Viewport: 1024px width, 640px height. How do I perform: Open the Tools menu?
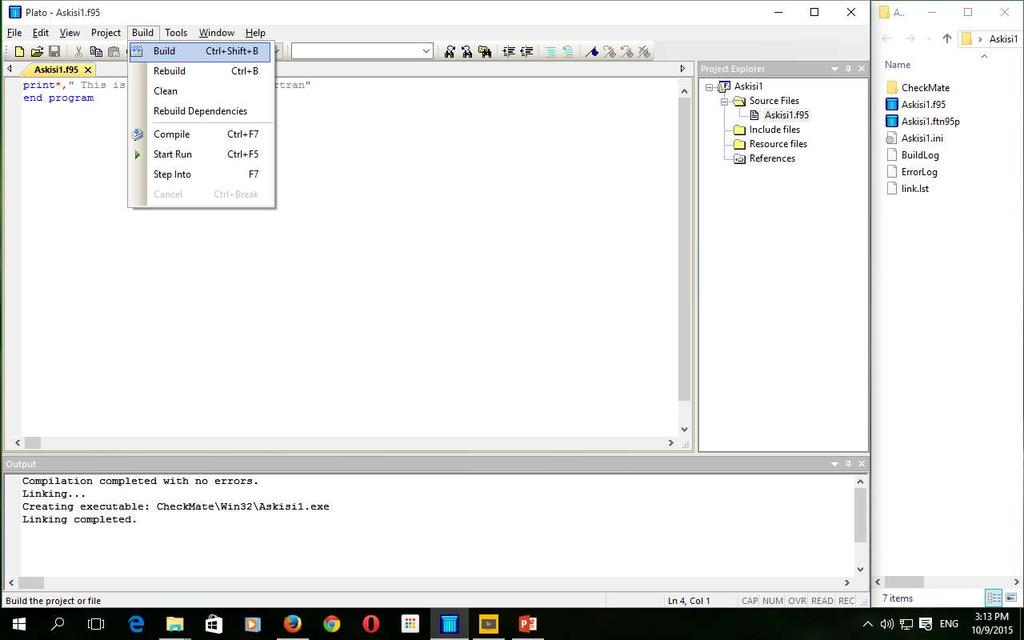tap(176, 33)
